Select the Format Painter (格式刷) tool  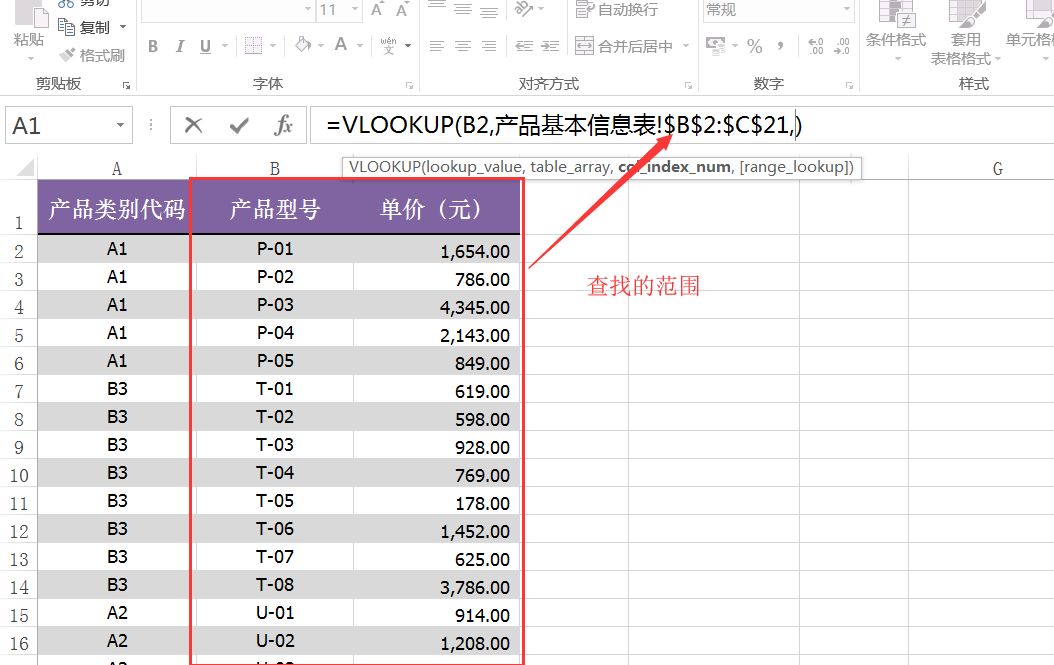click(92, 55)
